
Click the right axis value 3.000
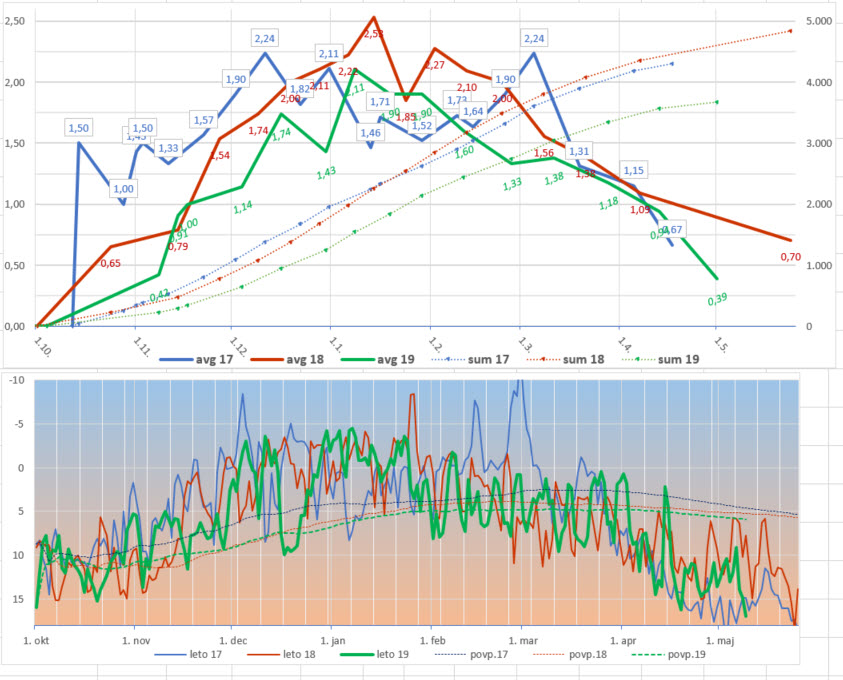(819, 143)
